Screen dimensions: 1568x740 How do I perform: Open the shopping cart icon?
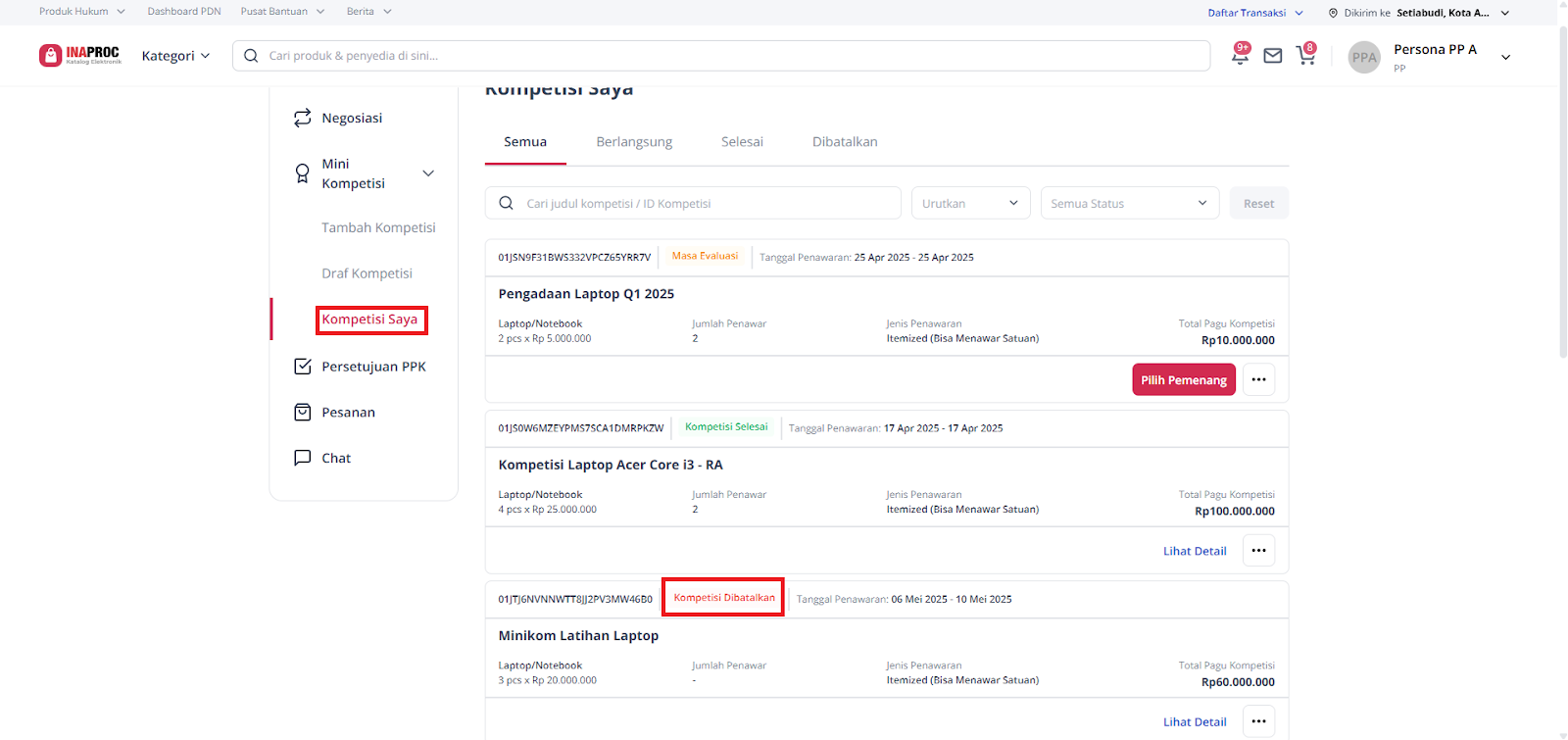[x=1305, y=56]
